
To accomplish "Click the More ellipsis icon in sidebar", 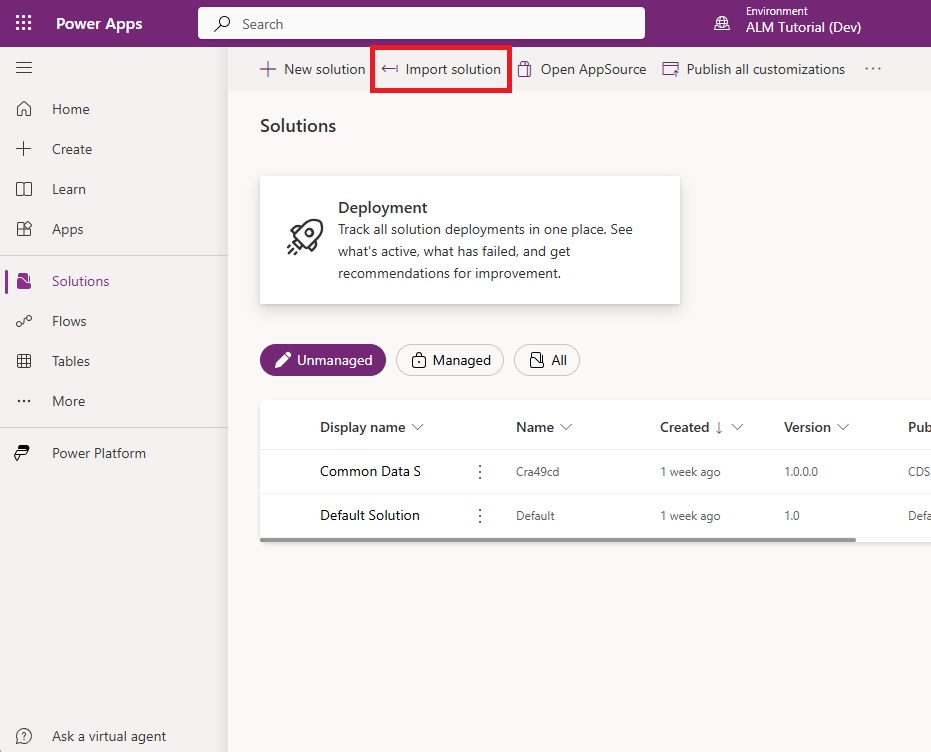I will 24,401.
